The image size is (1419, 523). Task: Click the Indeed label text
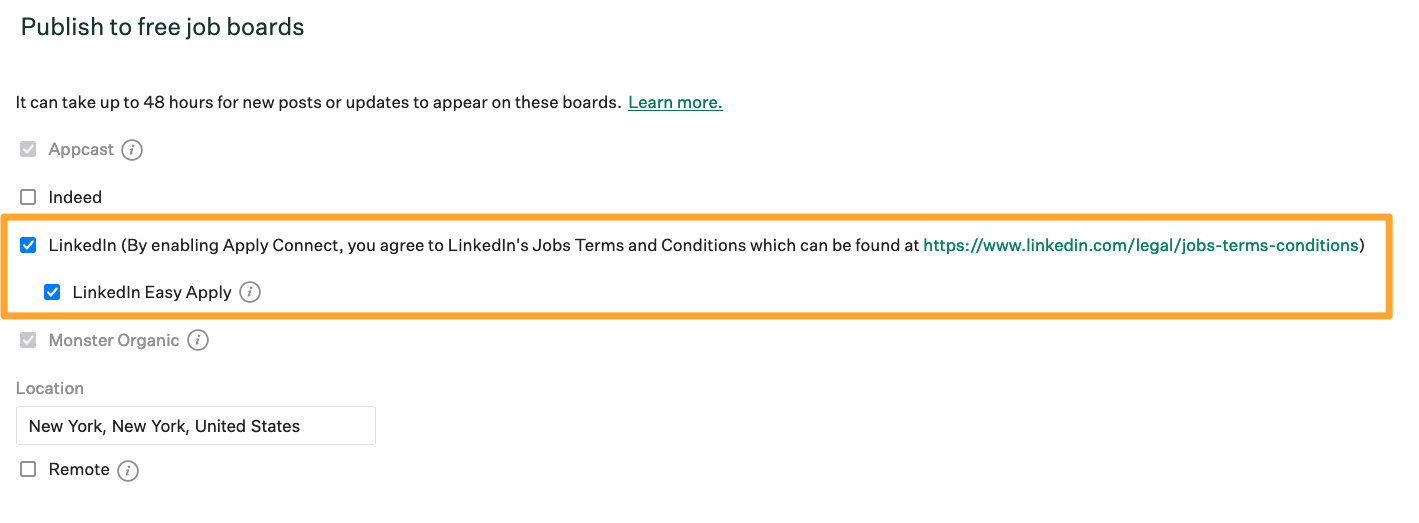[x=75, y=198]
